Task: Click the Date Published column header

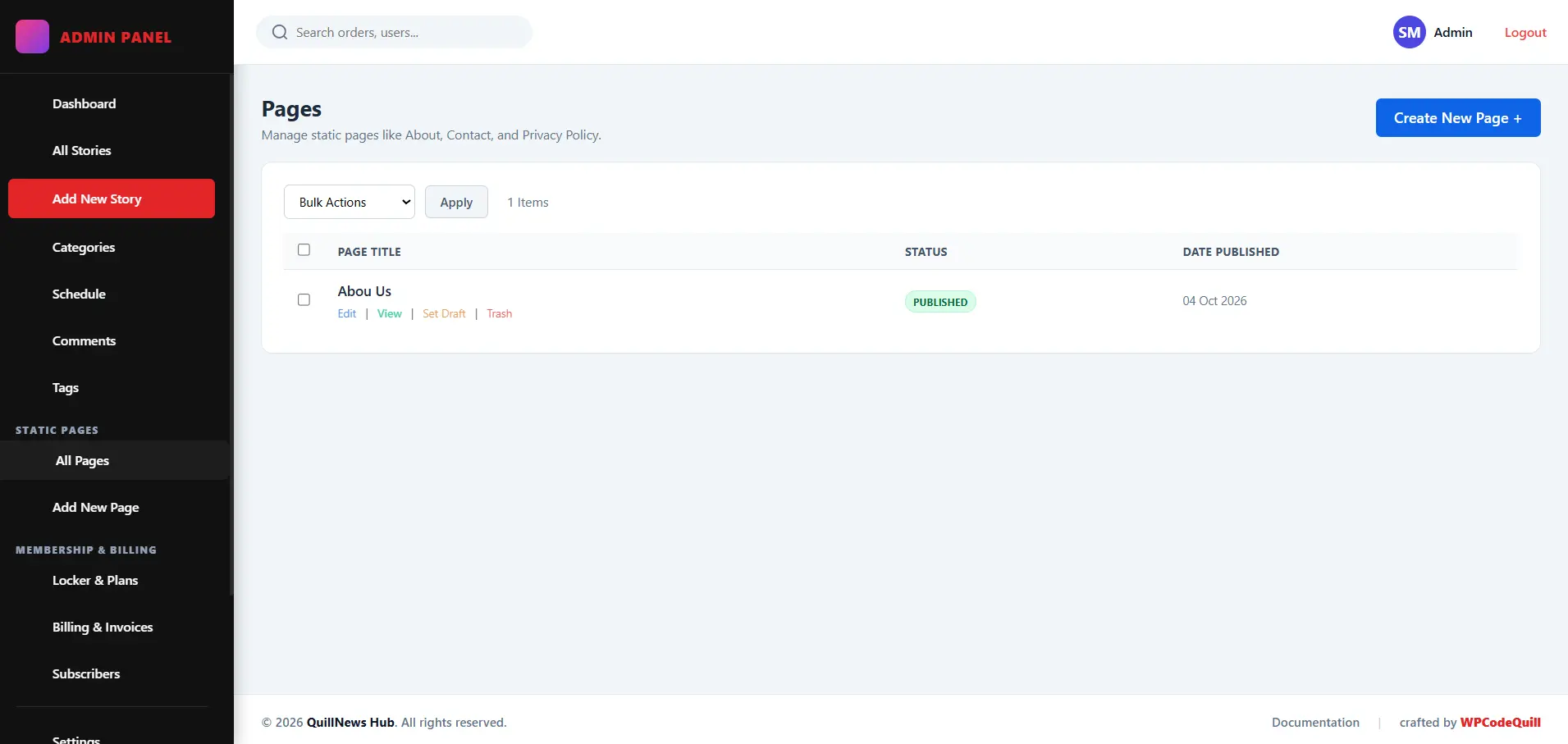Action: pyautogui.click(x=1231, y=252)
